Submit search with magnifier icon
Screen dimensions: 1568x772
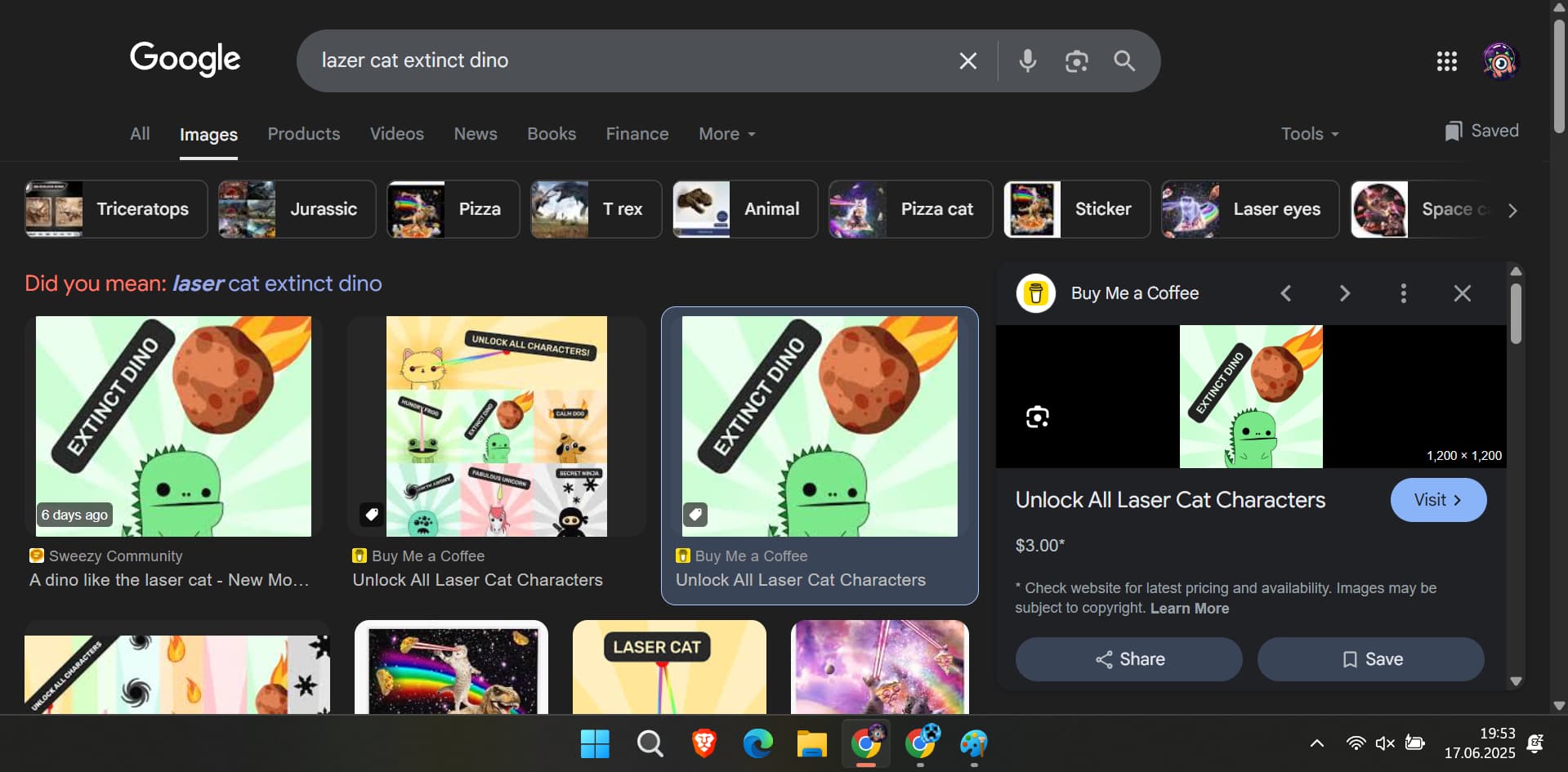point(1124,60)
